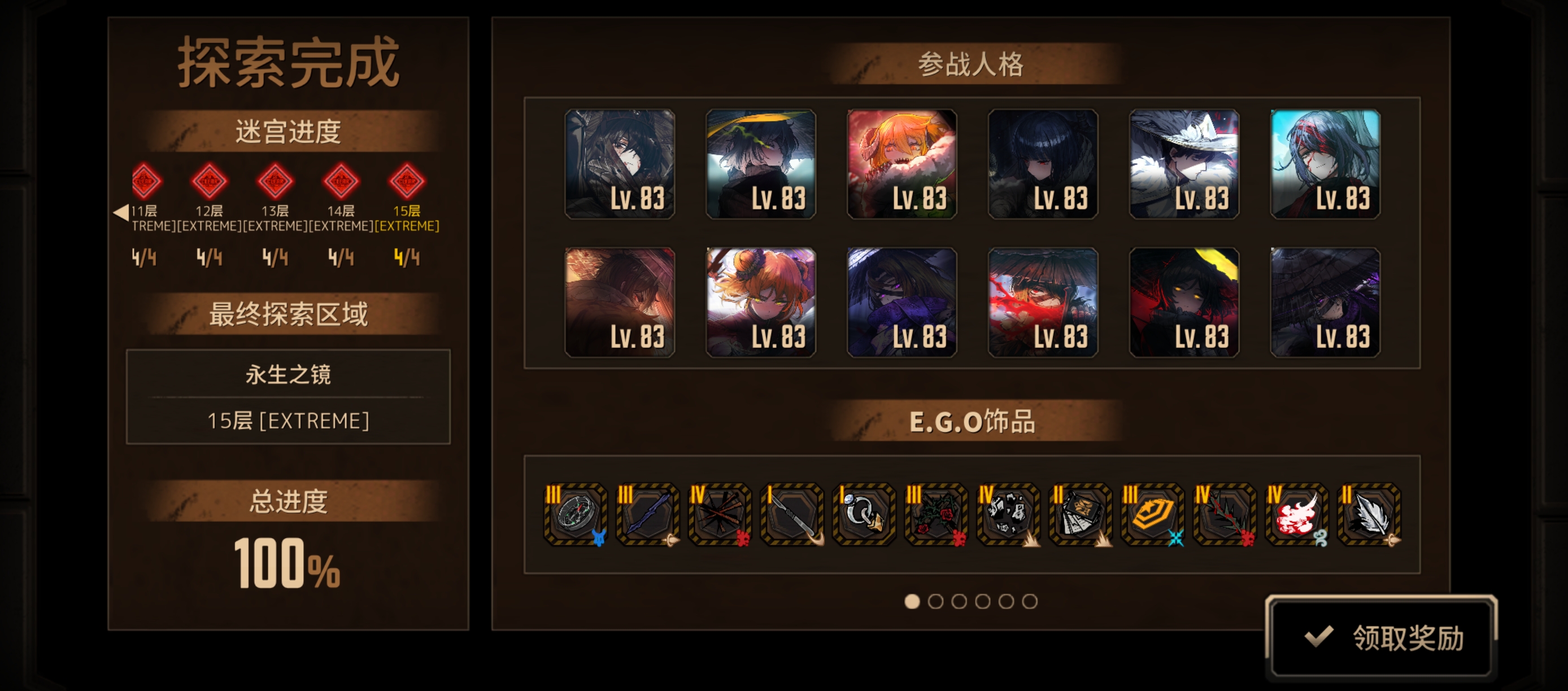Select the 12层 floor clear marker
The image size is (1568, 691).
coord(210,181)
